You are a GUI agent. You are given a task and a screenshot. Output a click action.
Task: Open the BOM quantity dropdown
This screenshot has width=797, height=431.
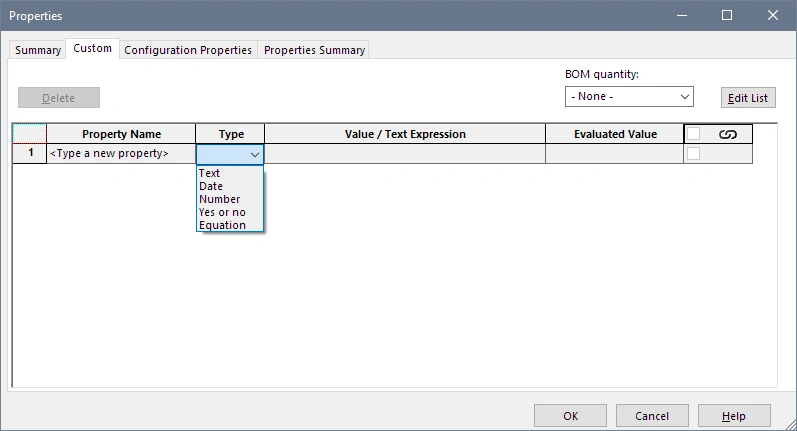pos(629,97)
